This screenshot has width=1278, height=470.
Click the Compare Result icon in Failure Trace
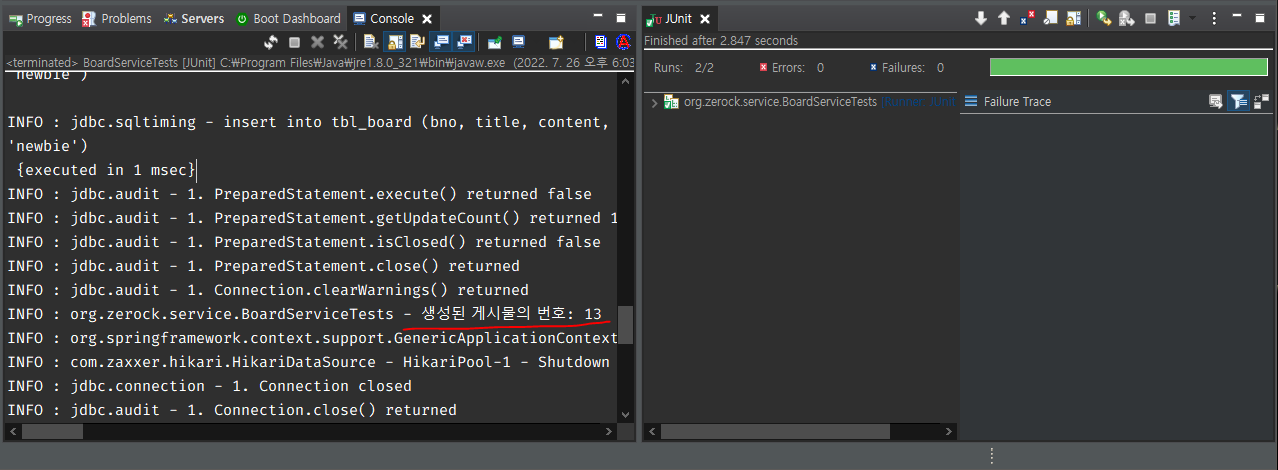[1262, 101]
